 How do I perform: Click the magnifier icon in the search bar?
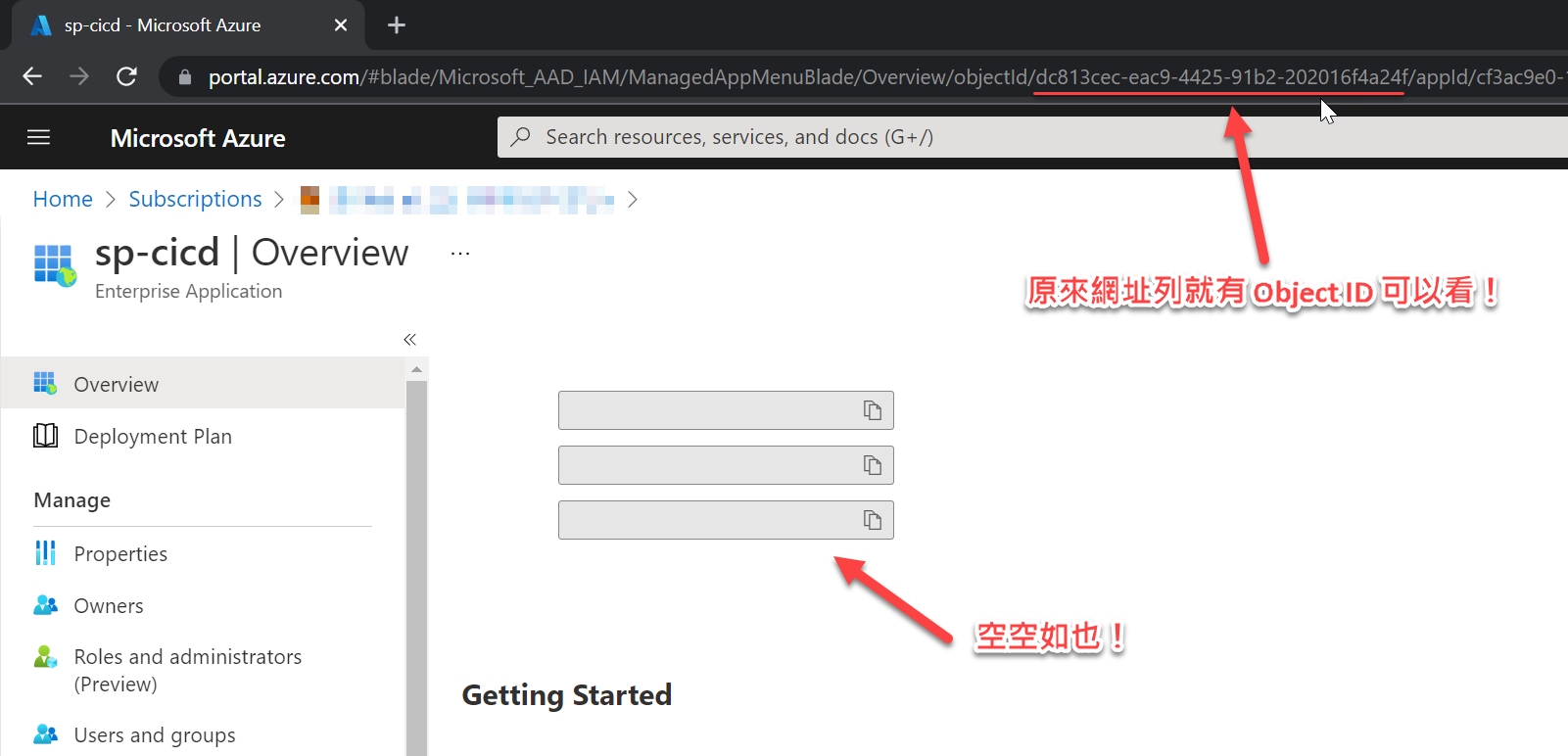(521, 137)
